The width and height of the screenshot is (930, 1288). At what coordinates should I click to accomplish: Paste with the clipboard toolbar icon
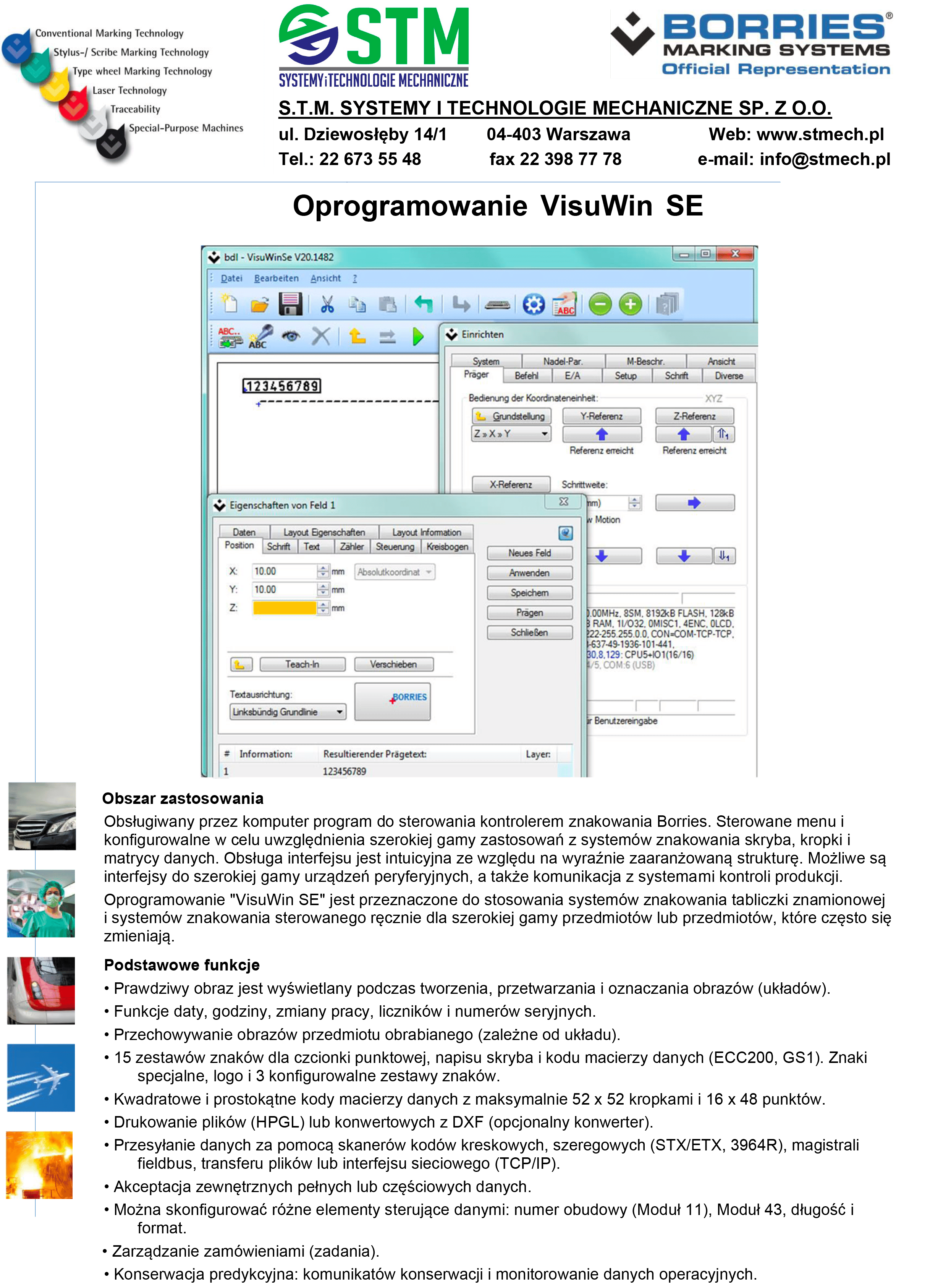388,305
